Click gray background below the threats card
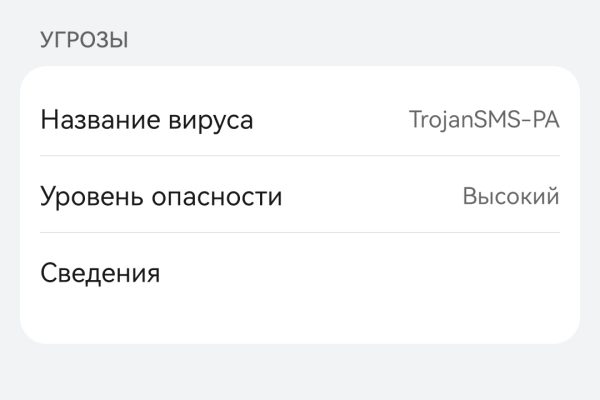Image resolution: width=600 pixels, height=400 pixels. (300, 372)
